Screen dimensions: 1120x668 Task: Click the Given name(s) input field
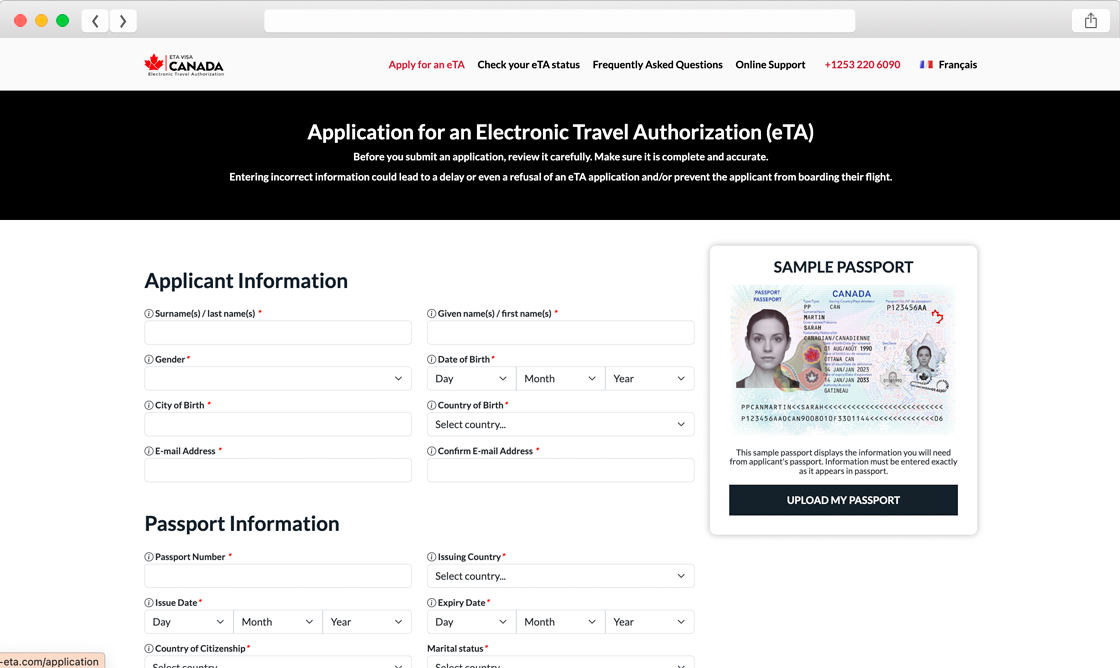tap(560, 333)
